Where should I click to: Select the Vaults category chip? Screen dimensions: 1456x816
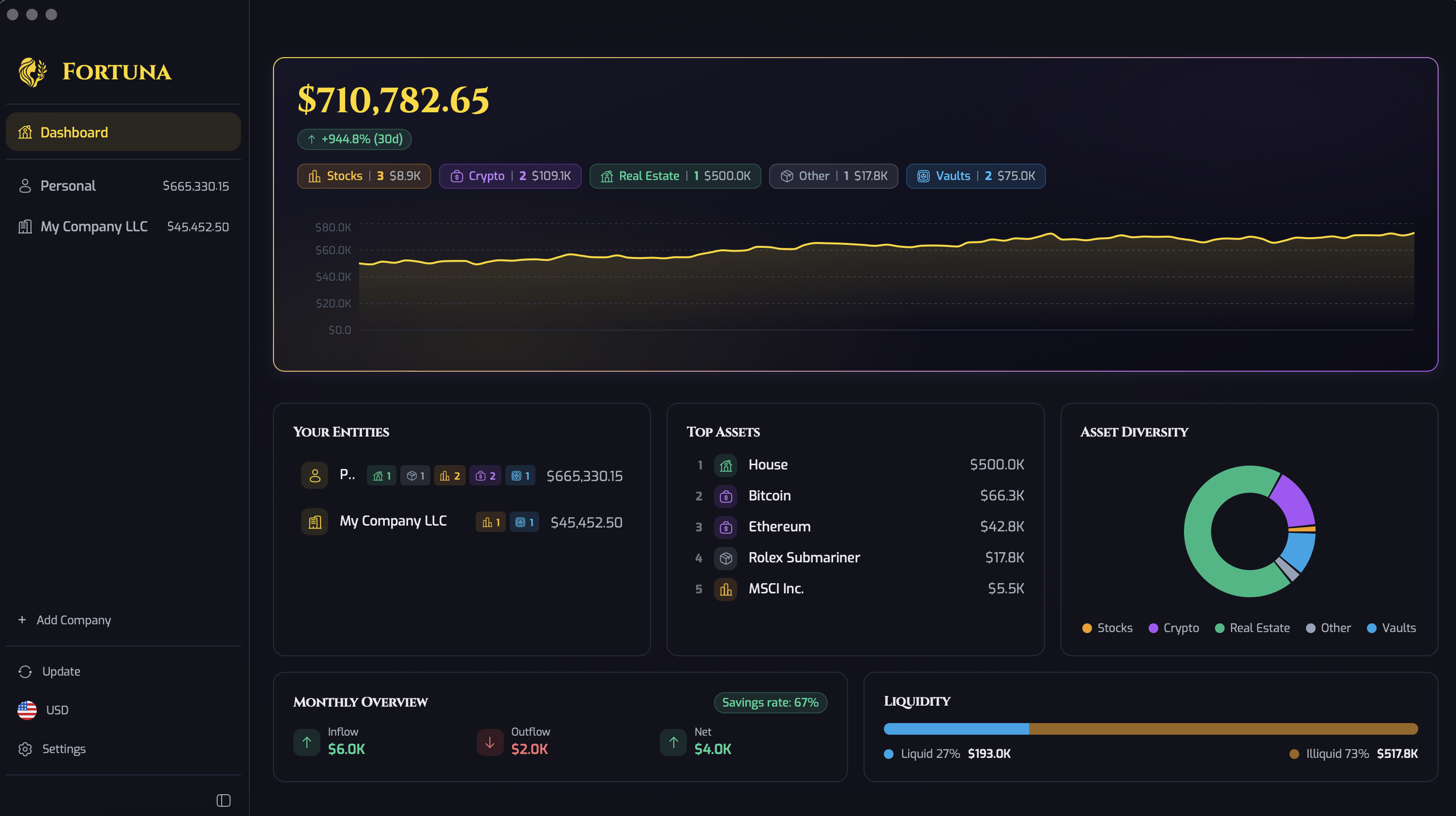pos(975,176)
